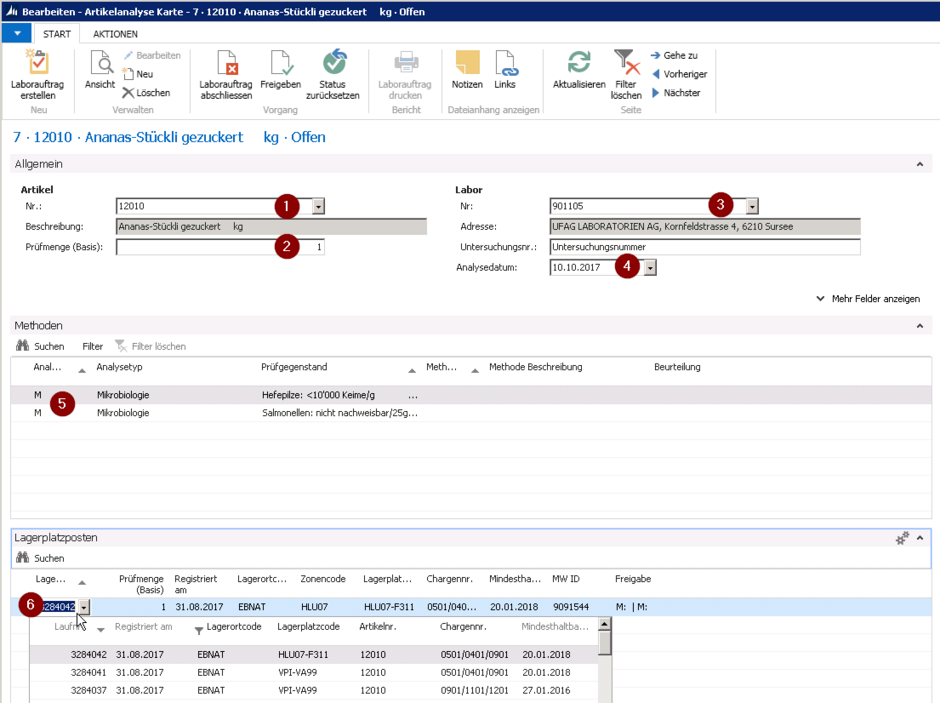
Task: Go to Nächster record
Action: (676, 92)
